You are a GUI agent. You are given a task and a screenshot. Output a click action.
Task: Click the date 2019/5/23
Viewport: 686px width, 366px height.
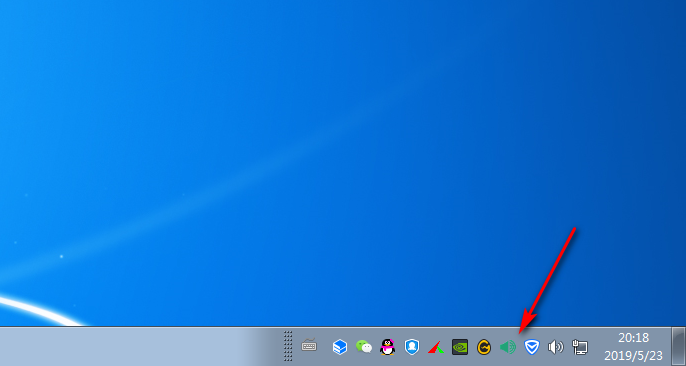tap(634, 355)
